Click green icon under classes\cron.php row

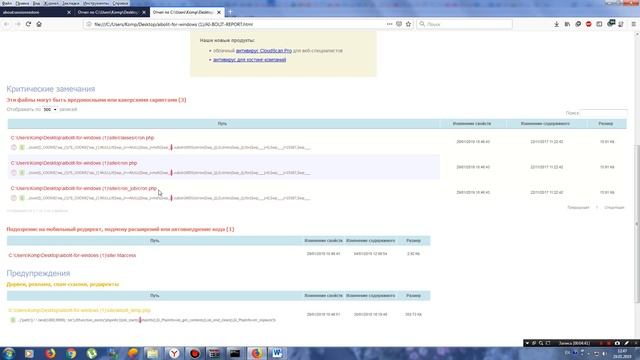coord(22,147)
